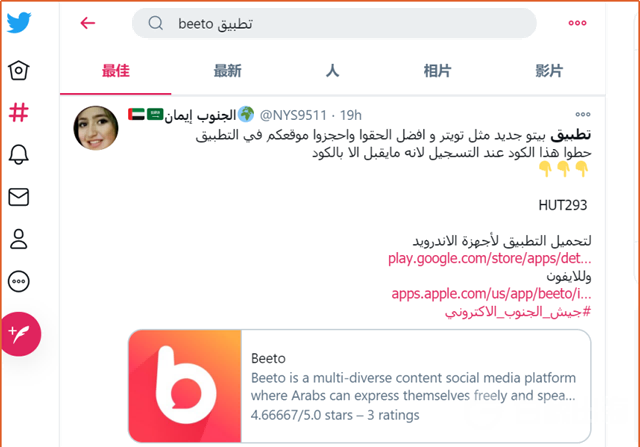Switch to the 相片 (Photos) tab
Viewport: 640px width, 447px height.
pos(437,71)
